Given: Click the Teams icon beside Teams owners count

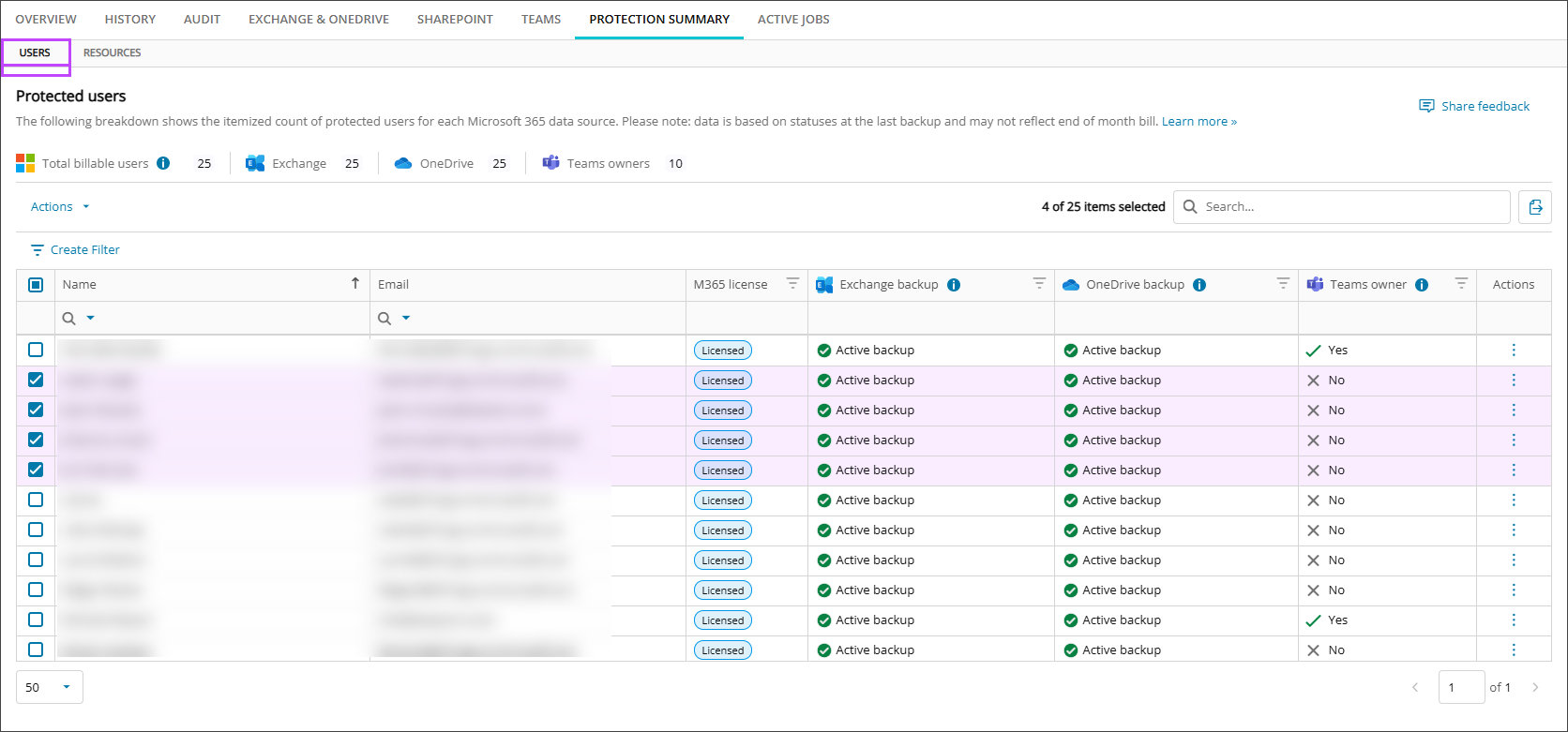Looking at the screenshot, I should (x=551, y=163).
